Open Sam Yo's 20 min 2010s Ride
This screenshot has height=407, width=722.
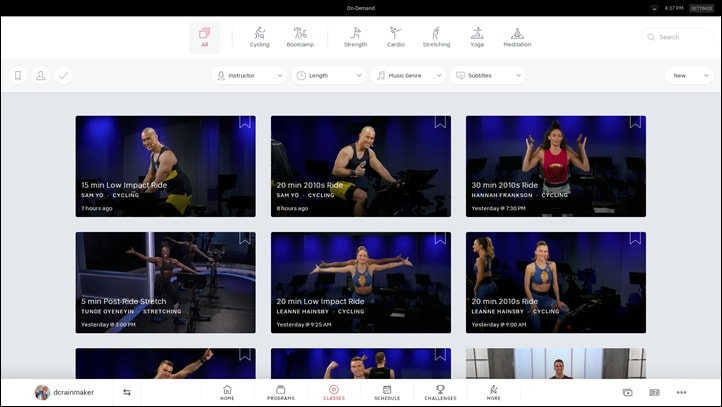click(361, 166)
